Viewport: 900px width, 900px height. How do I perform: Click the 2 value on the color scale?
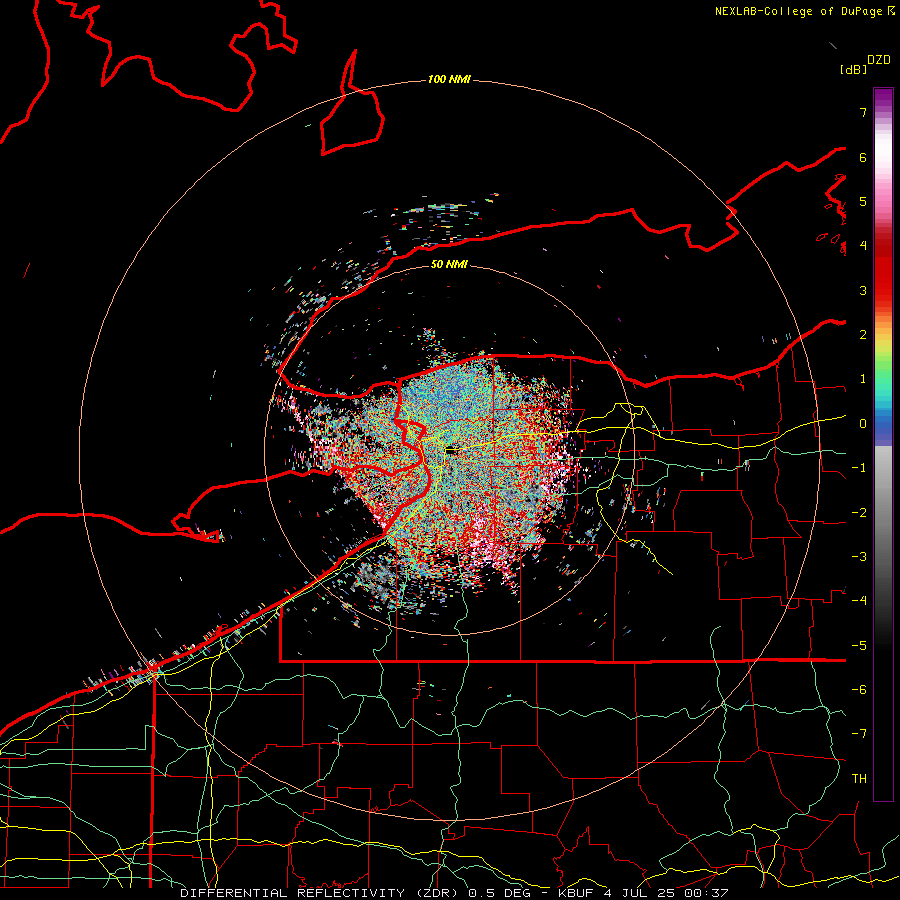[x=863, y=335]
